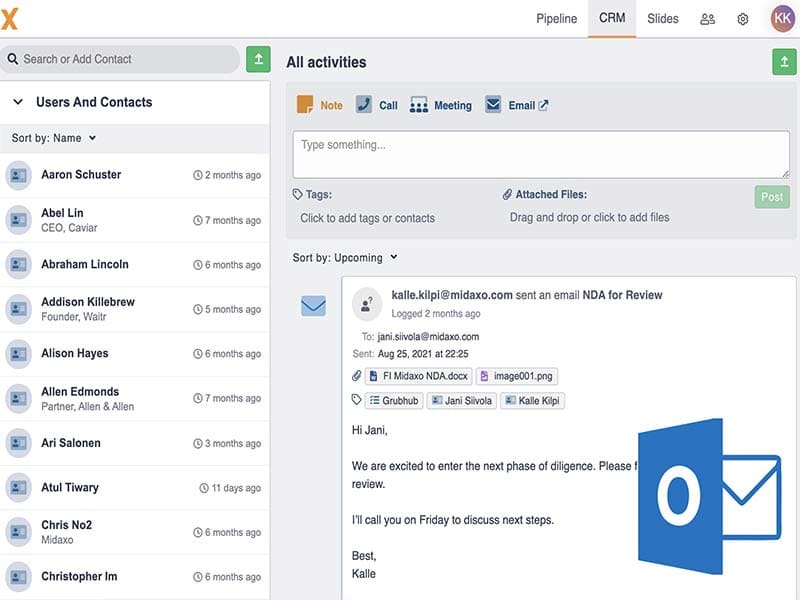The image size is (800, 600).
Task: Select the Note activity type
Action: click(x=320, y=105)
